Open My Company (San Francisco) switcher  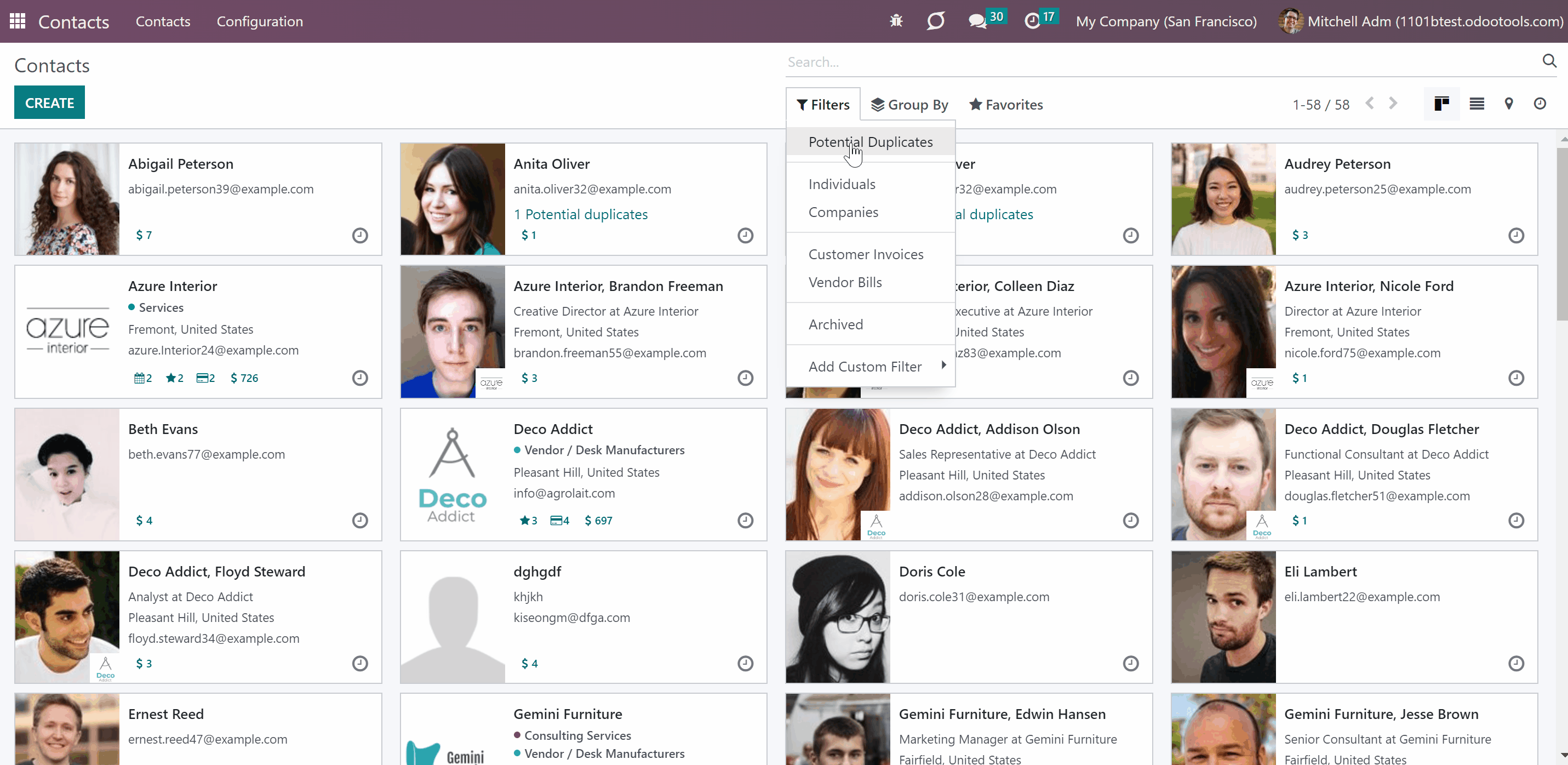click(x=1166, y=21)
